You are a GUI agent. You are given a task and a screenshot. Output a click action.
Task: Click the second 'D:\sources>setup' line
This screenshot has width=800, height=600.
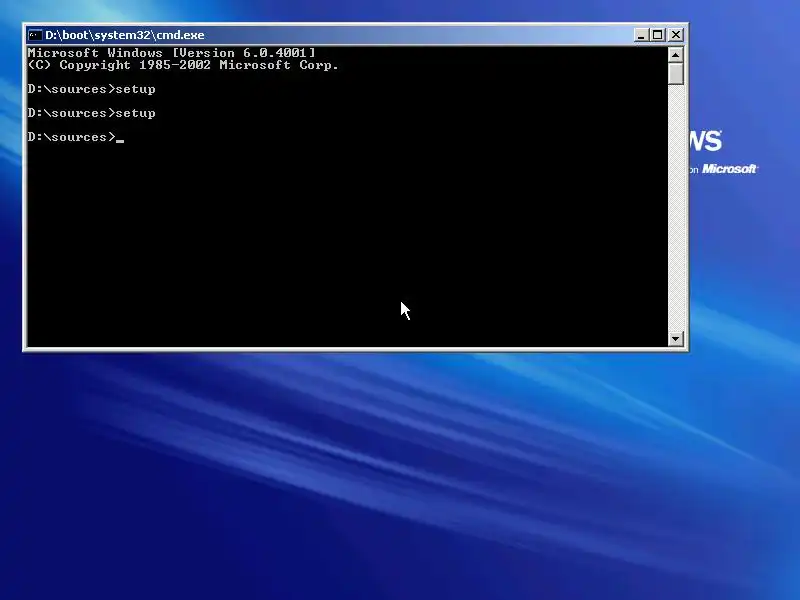pyautogui.click(x=91, y=113)
